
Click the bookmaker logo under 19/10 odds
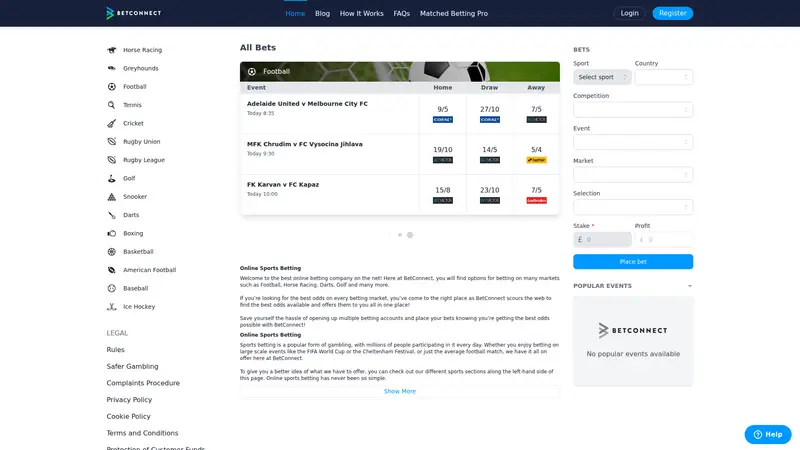click(x=443, y=160)
